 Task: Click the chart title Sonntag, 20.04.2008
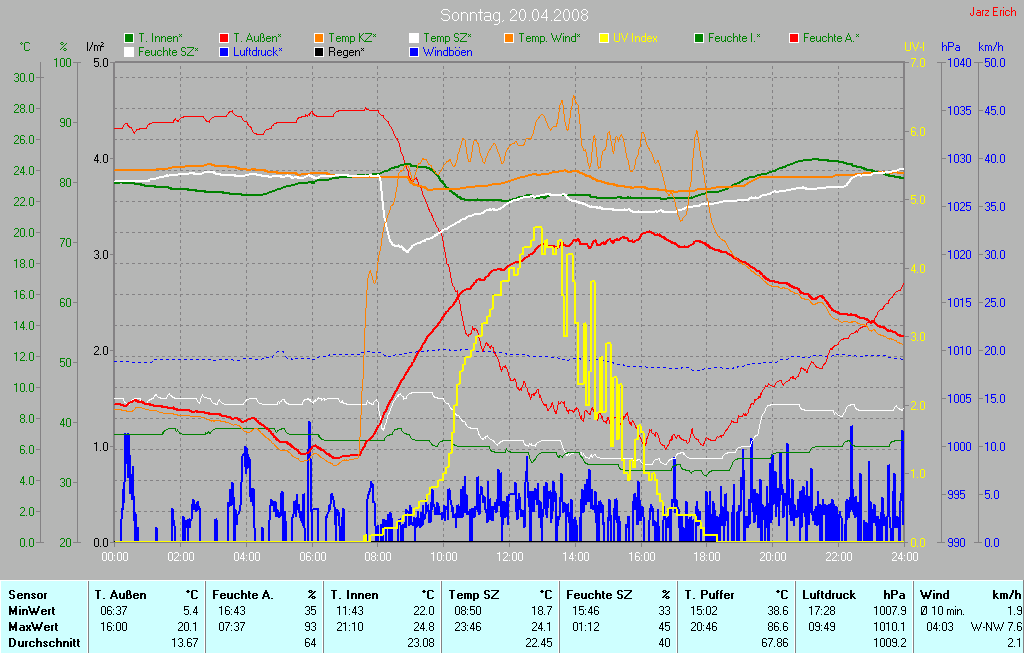coord(514,15)
